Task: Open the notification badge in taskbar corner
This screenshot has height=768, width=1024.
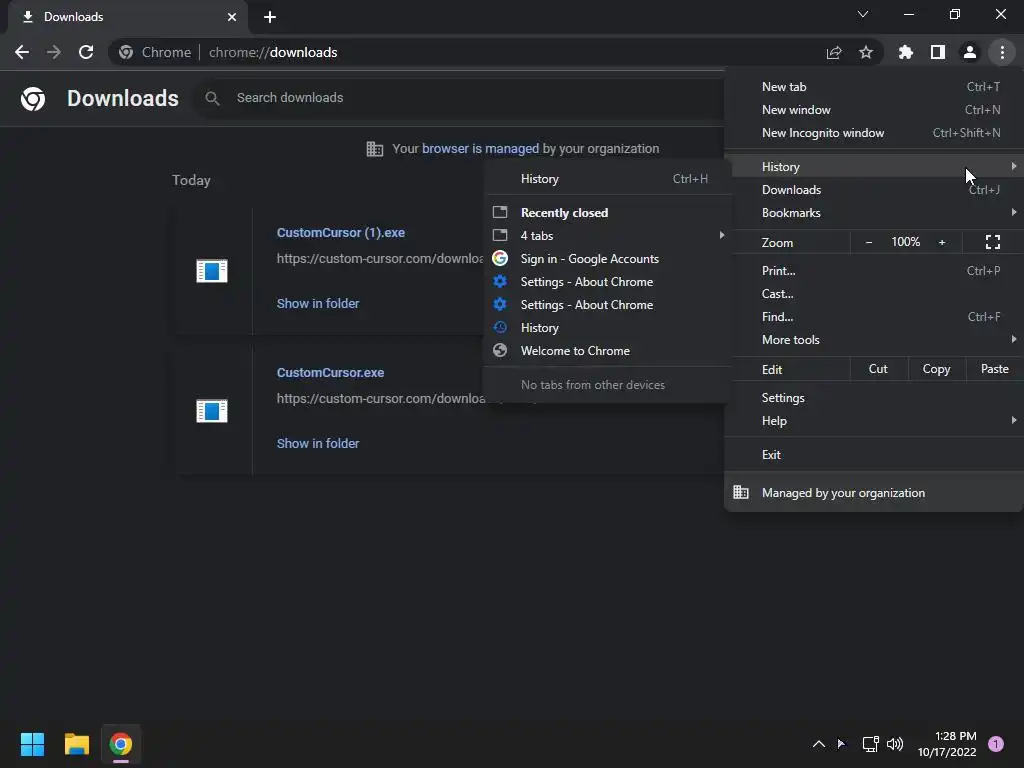Action: pos(996,744)
